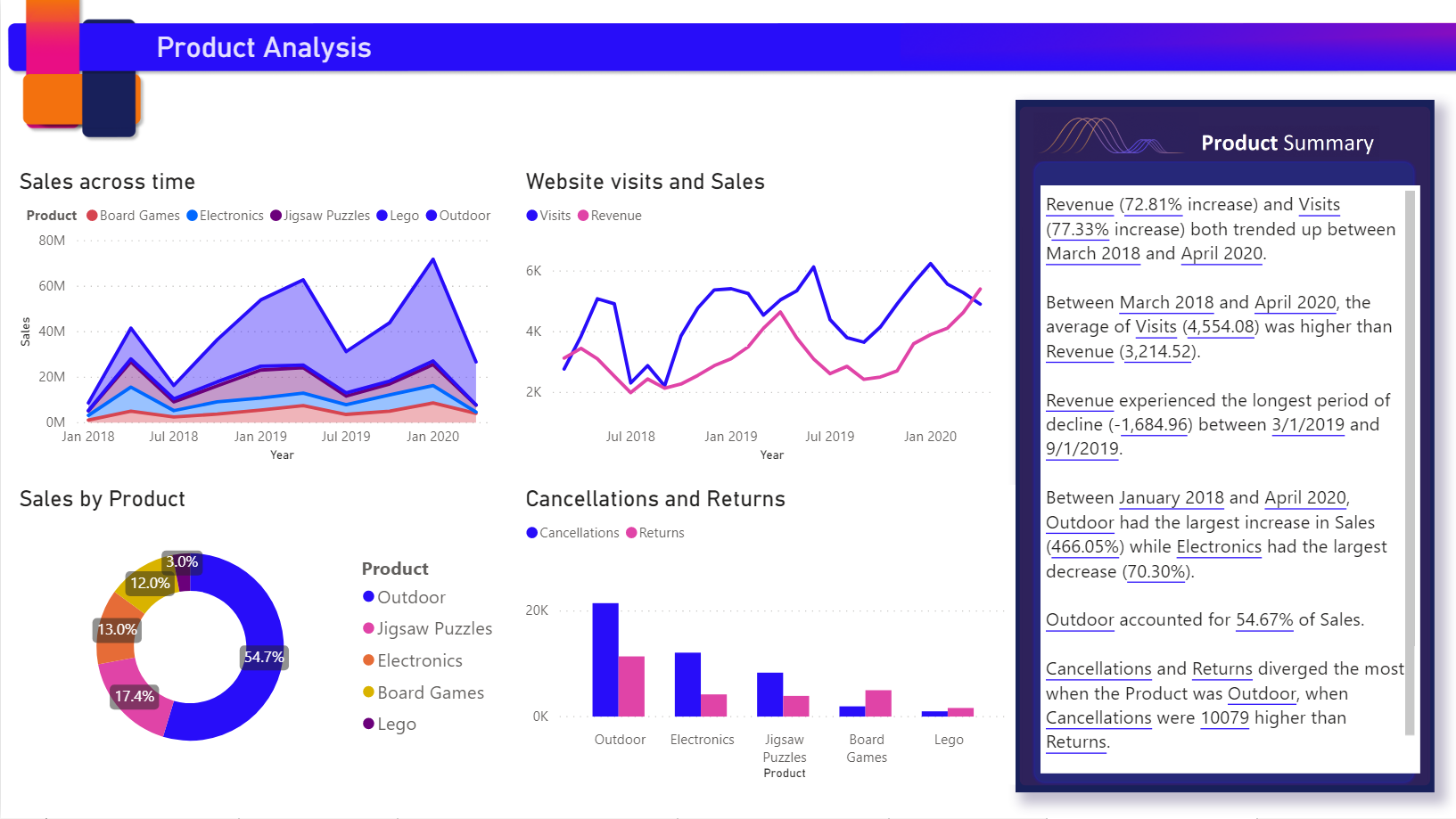1456x819 pixels.
Task: Click the Visits legend icon in Website visits chart
Action: (532, 216)
